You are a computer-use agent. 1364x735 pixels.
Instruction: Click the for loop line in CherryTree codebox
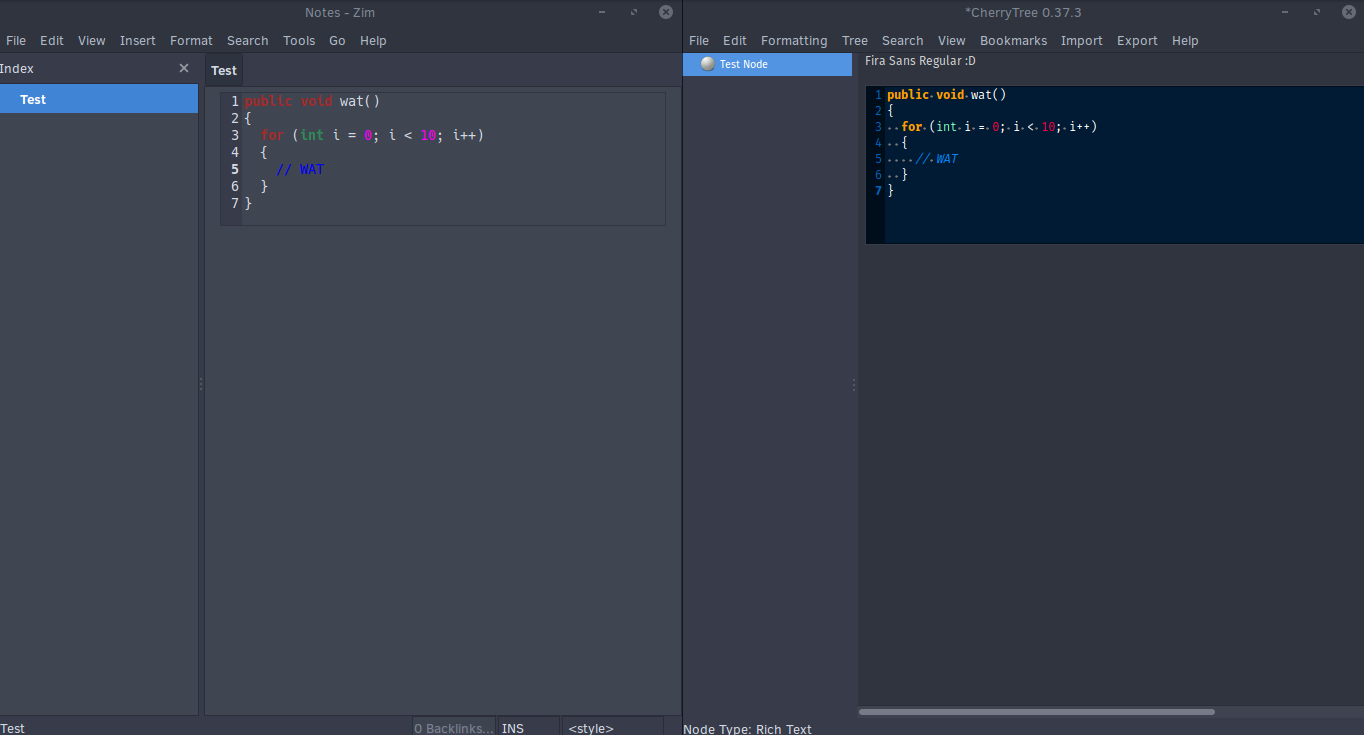pos(999,127)
